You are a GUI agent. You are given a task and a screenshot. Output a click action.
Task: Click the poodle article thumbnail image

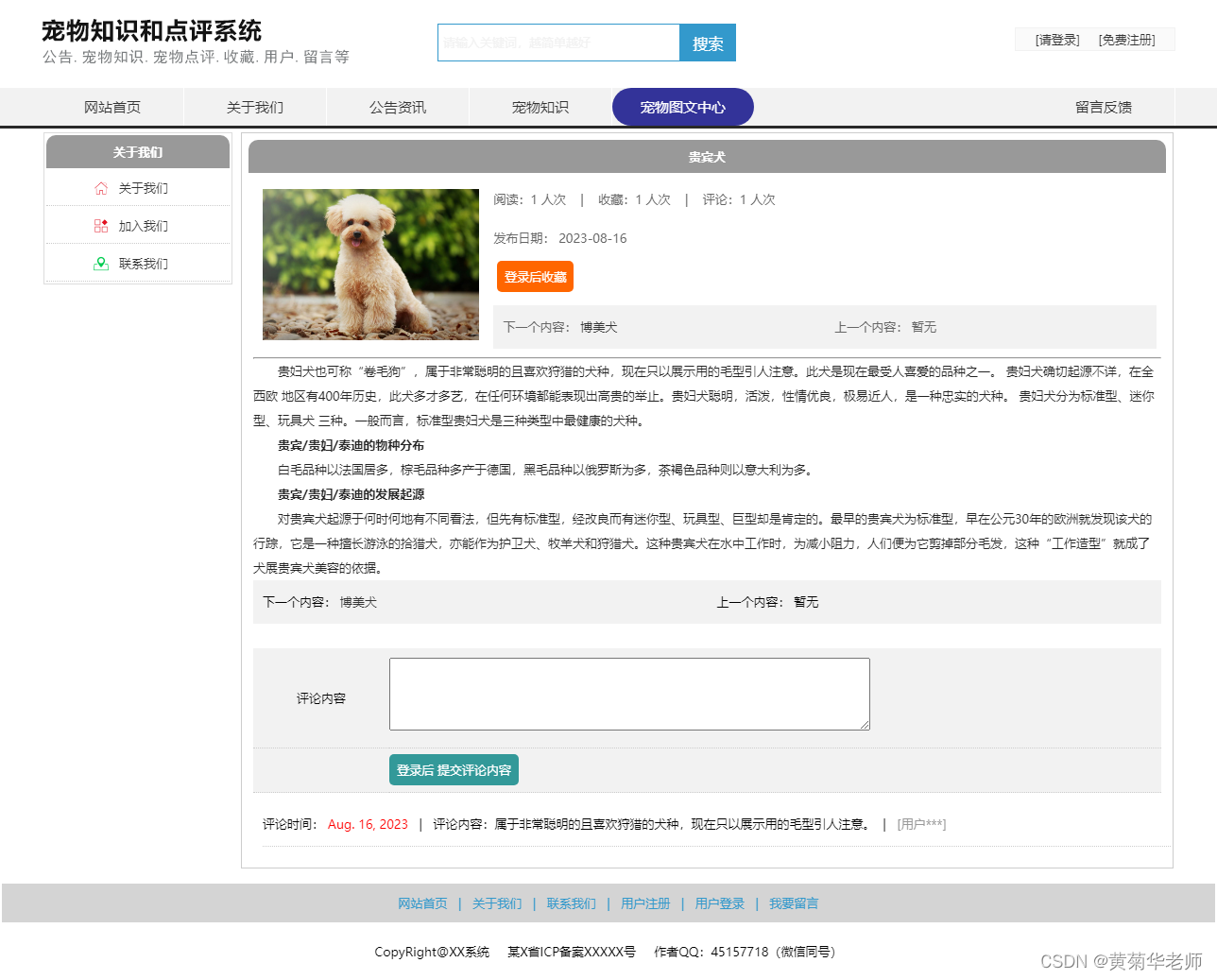369,264
